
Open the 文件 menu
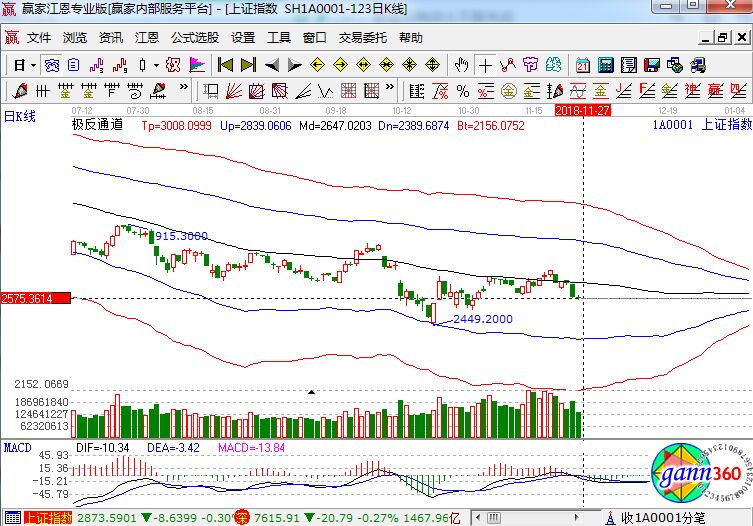tap(38, 38)
